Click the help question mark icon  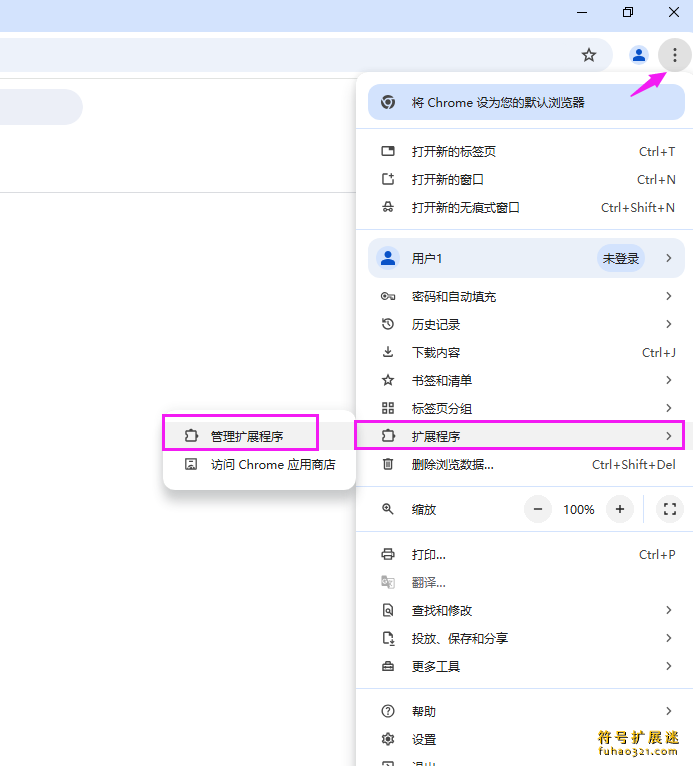tap(388, 711)
